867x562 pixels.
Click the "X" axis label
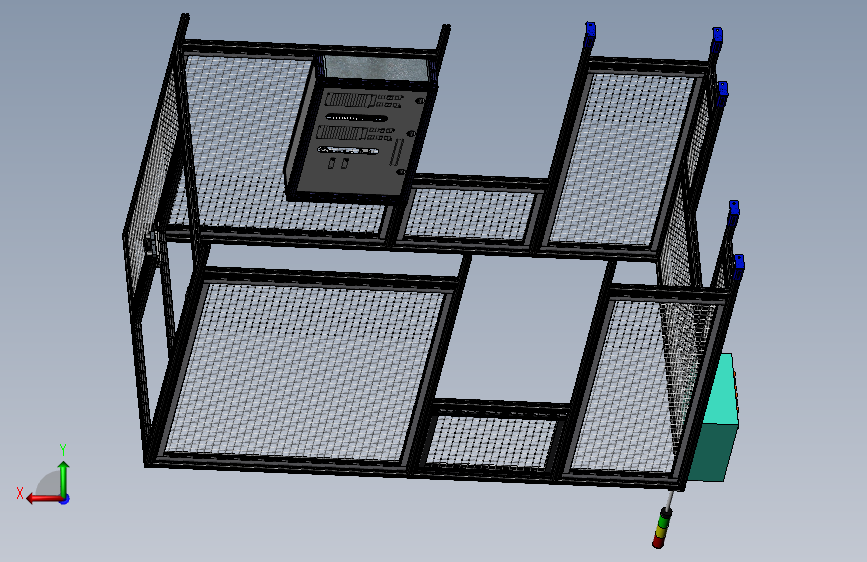tap(20, 493)
